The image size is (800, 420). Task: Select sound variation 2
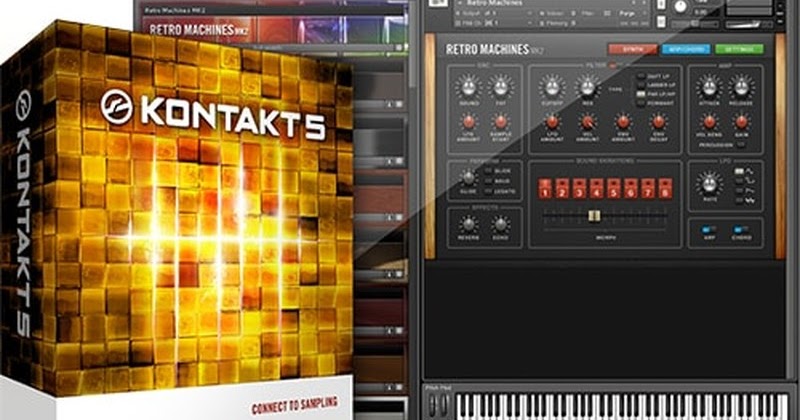[562, 188]
